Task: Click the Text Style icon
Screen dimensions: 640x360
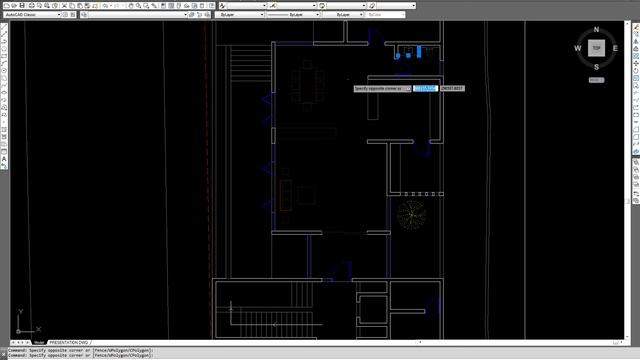Action: point(222,6)
